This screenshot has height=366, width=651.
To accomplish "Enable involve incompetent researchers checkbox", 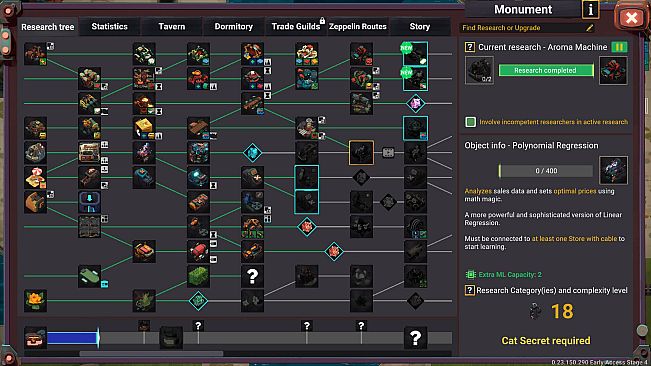I will pyautogui.click(x=470, y=122).
